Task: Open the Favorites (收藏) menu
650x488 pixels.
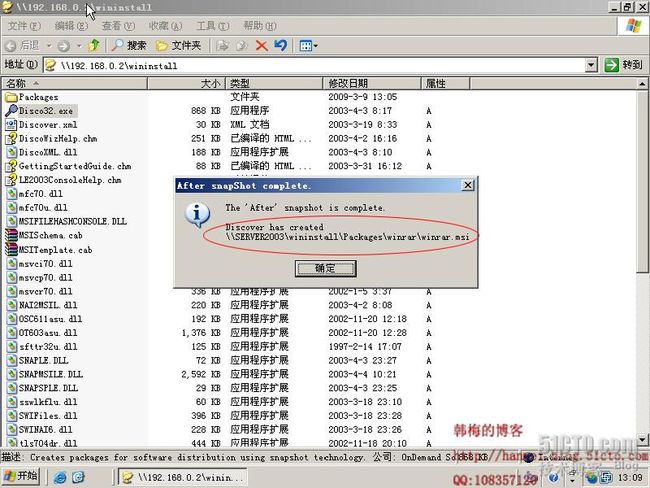Action: (165, 26)
